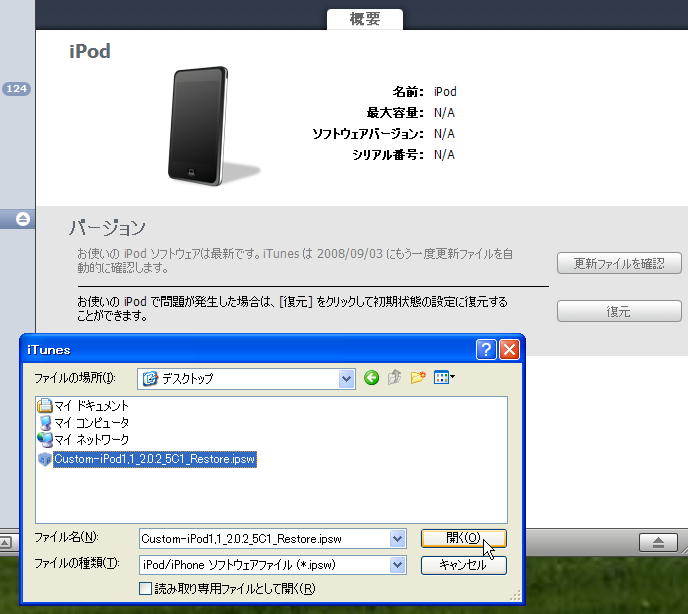The width and height of the screenshot is (688, 614).
Task: Open マイ ドキュメント folder
Action: [x=83, y=406]
